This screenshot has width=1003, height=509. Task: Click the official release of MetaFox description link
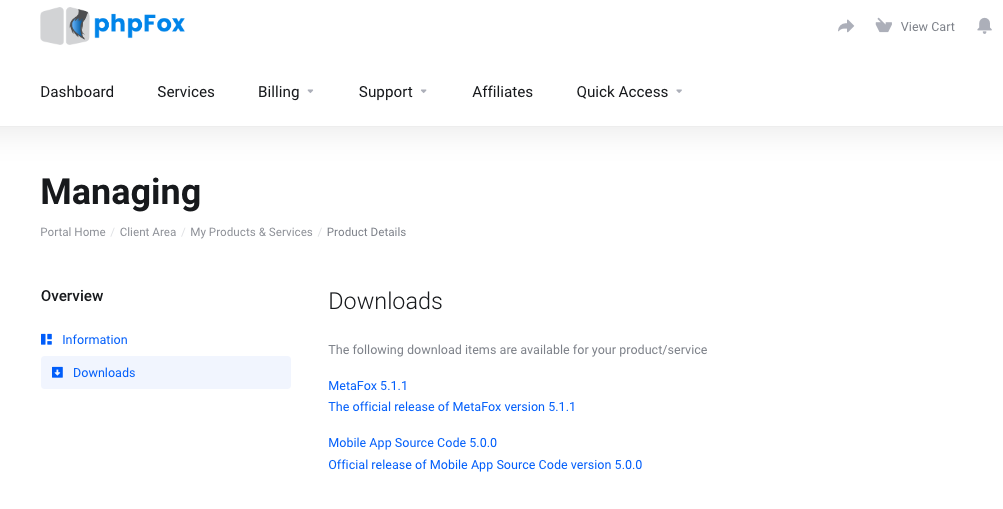pyautogui.click(x=452, y=407)
